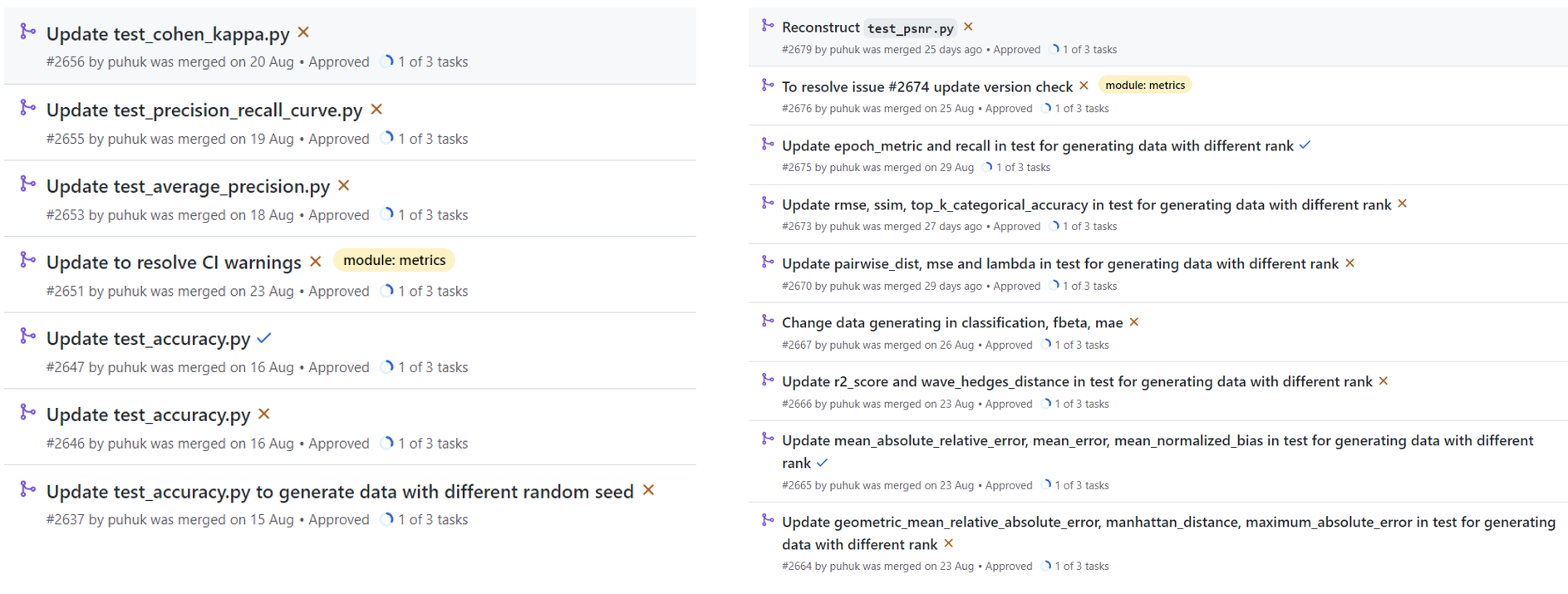Click 1 of 3 tasks progress on PR #2679

pyautogui.click(x=1089, y=50)
